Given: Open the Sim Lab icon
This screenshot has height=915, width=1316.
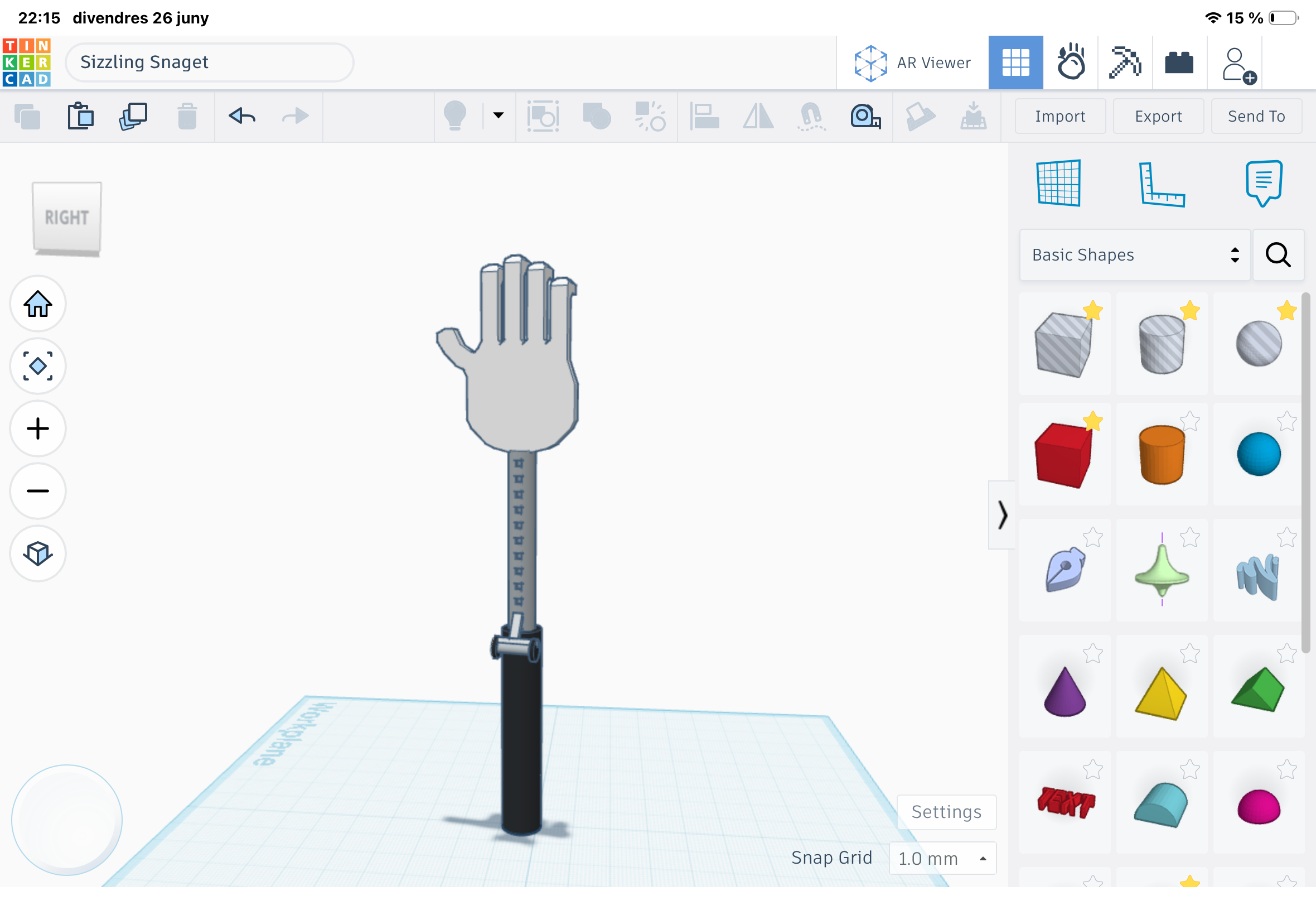Looking at the screenshot, I should pyautogui.click(x=1070, y=62).
